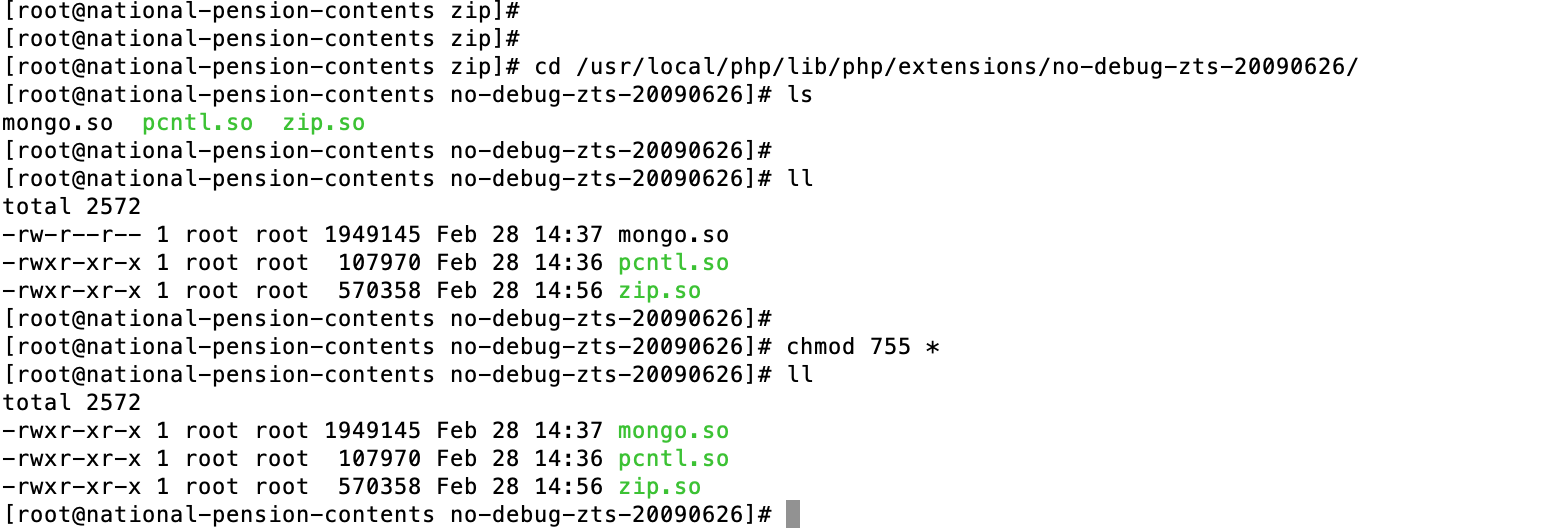1544x532 pixels.
Task: Click the second 'total 2572' line
Action: [72, 403]
